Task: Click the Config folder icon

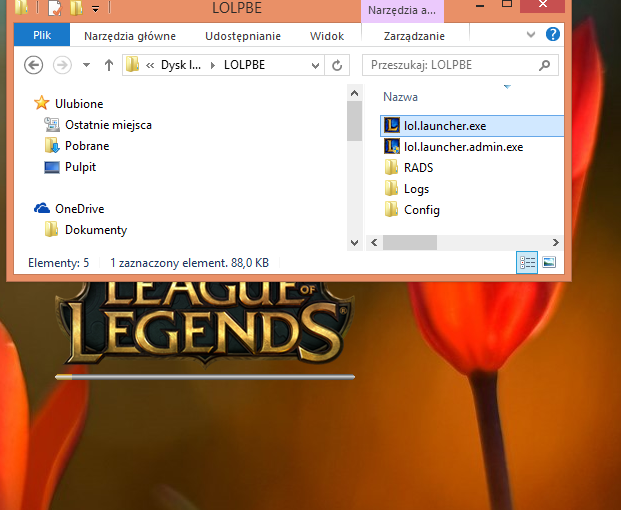Action: coord(391,209)
